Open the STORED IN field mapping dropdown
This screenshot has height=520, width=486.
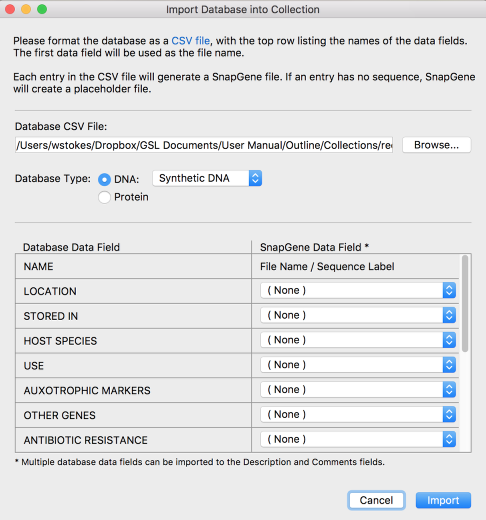[358, 315]
